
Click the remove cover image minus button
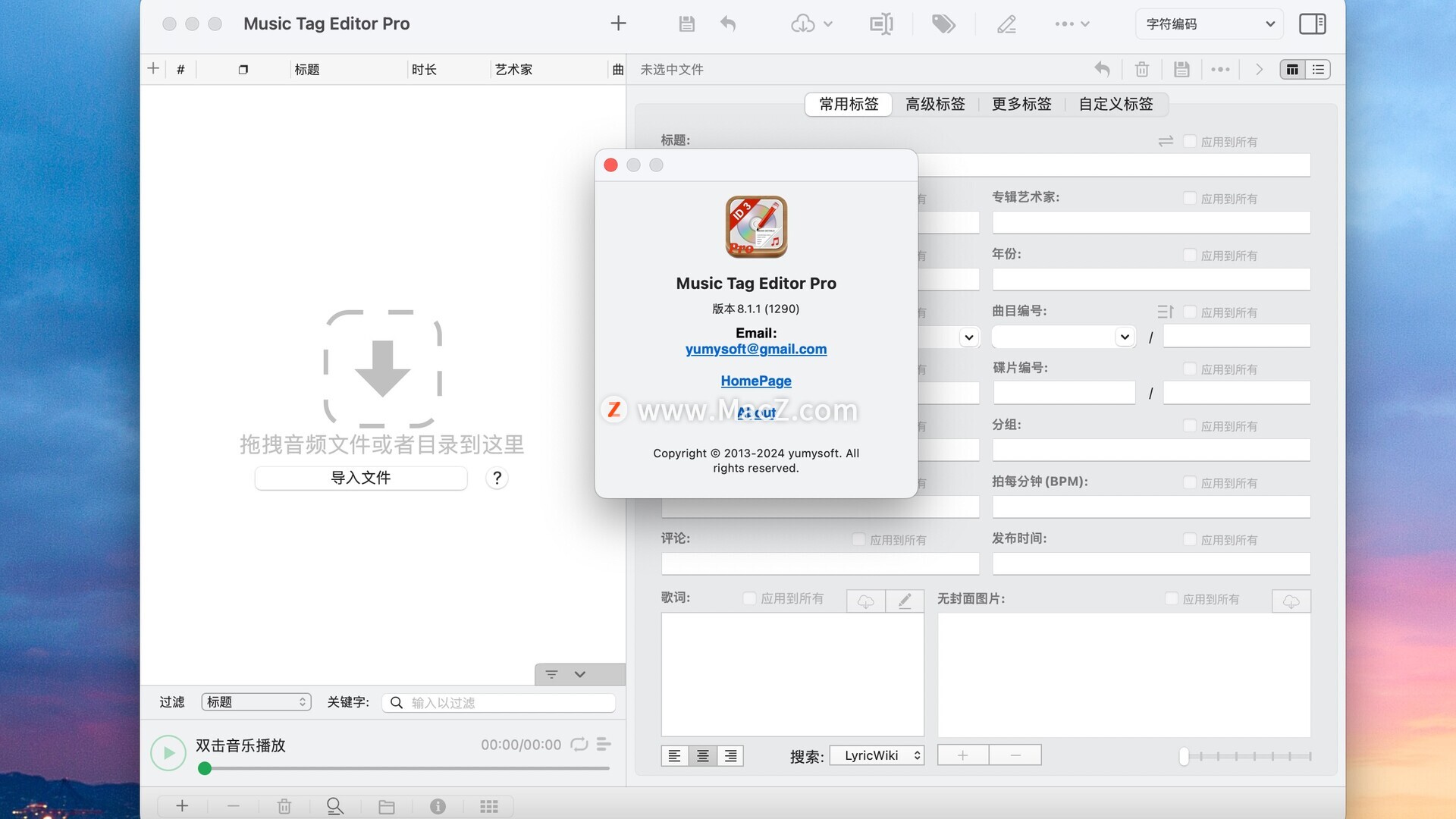1015,755
